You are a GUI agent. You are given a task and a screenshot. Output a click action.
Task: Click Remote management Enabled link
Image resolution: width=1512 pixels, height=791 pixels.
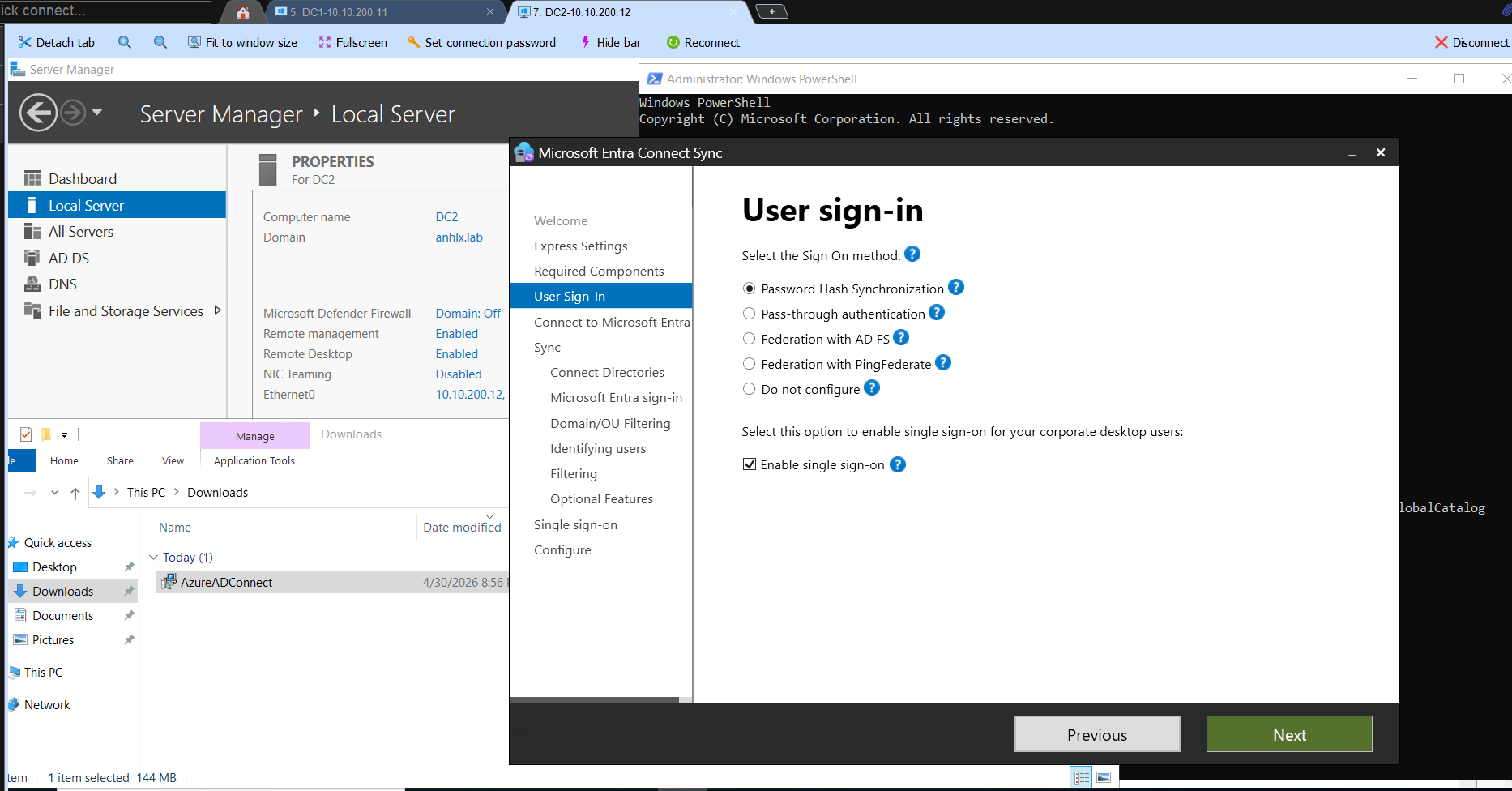456,334
